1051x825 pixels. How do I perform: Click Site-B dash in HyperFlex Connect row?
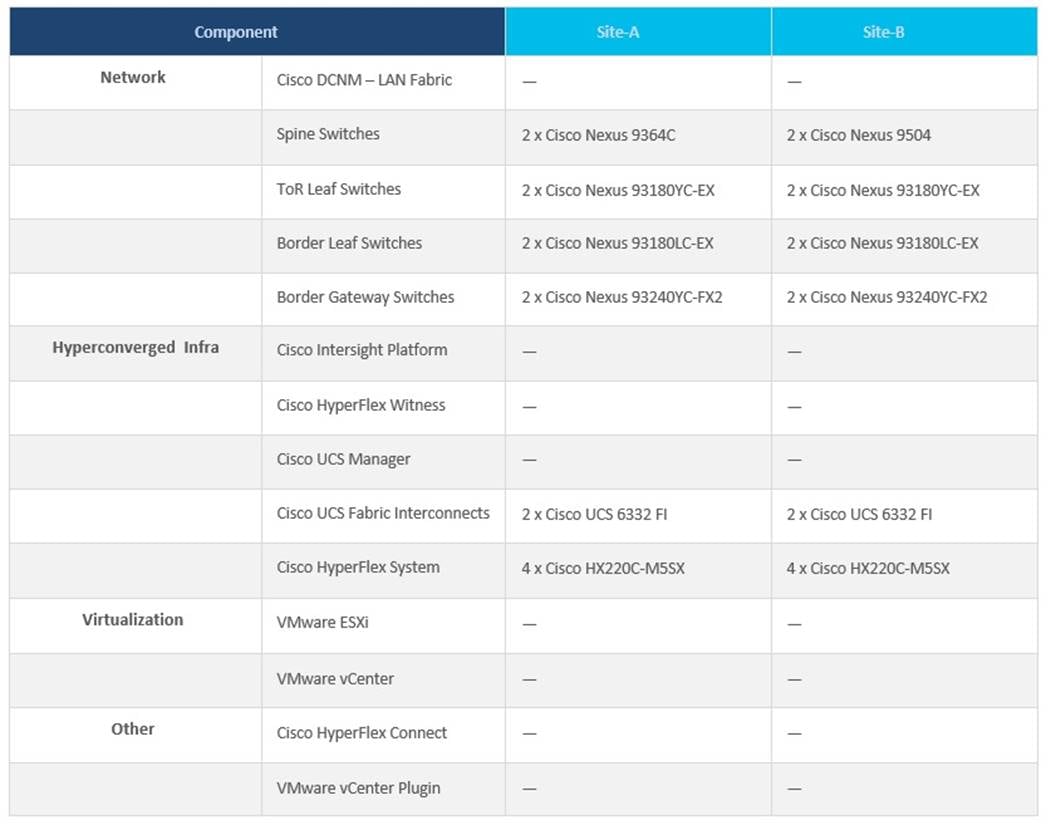(x=794, y=734)
